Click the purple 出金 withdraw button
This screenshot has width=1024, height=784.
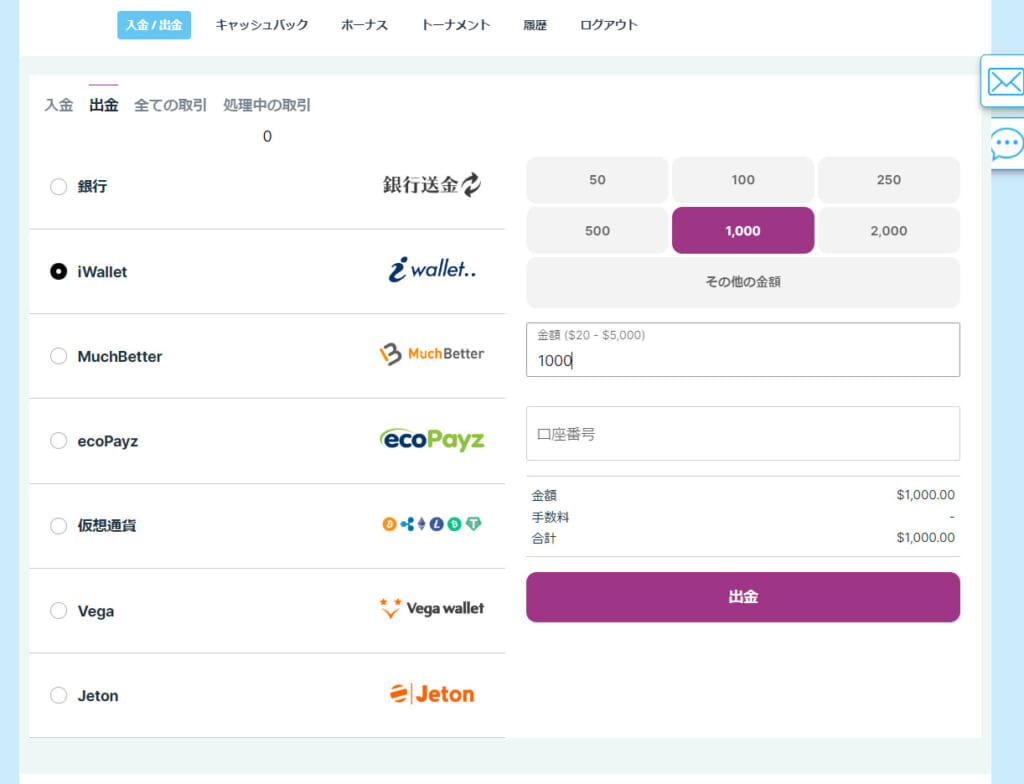(743, 597)
